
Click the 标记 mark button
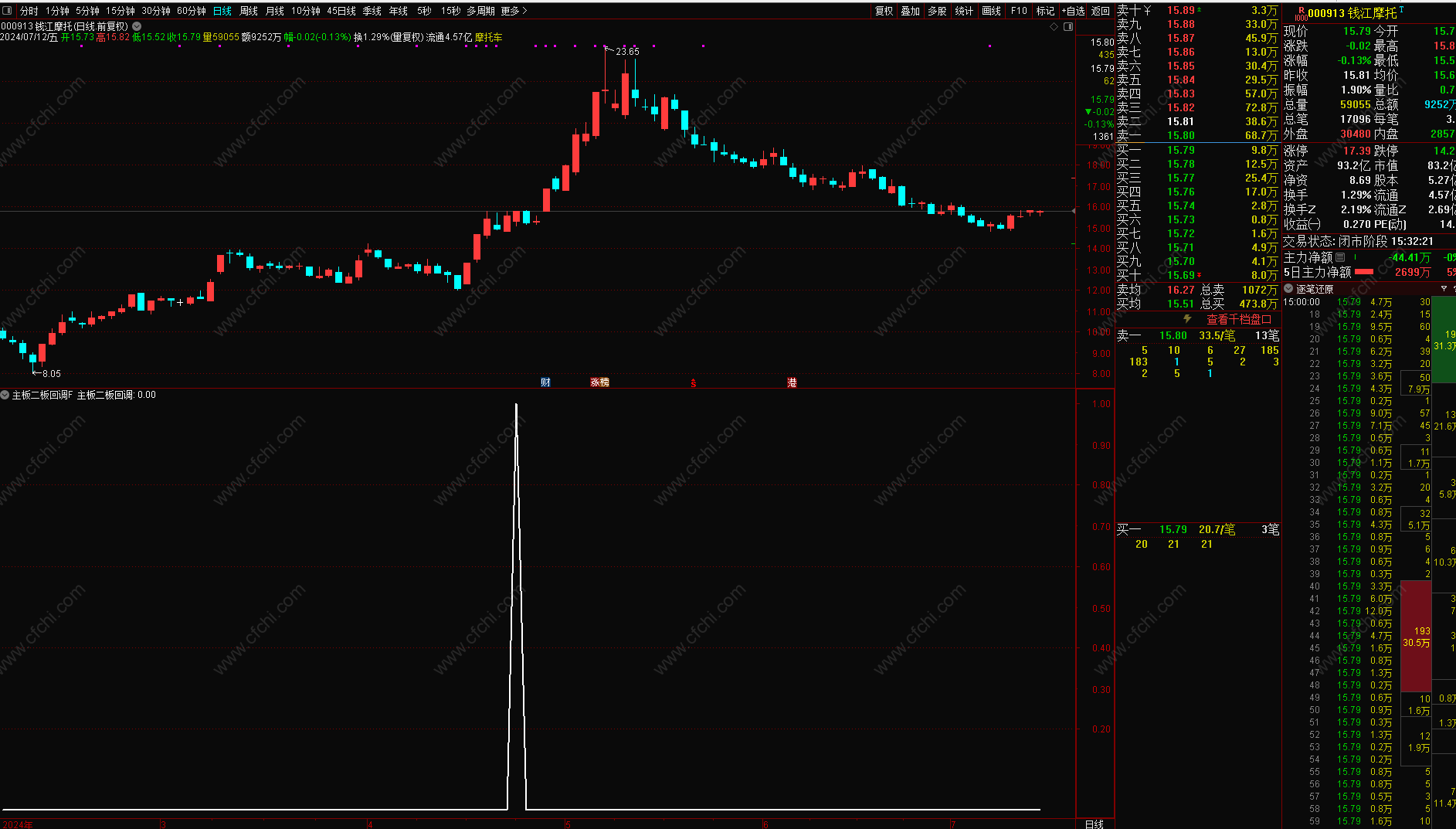click(x=1045, y=11)
